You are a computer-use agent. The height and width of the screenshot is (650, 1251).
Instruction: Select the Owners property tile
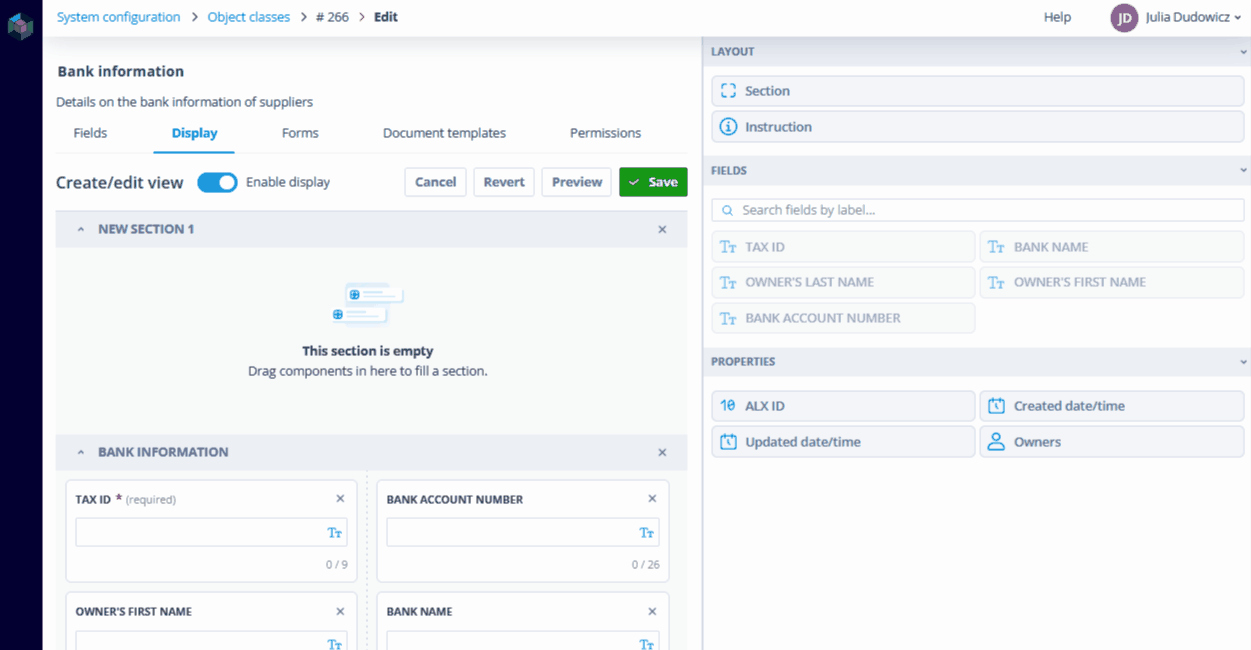(x=1112, y=442)
